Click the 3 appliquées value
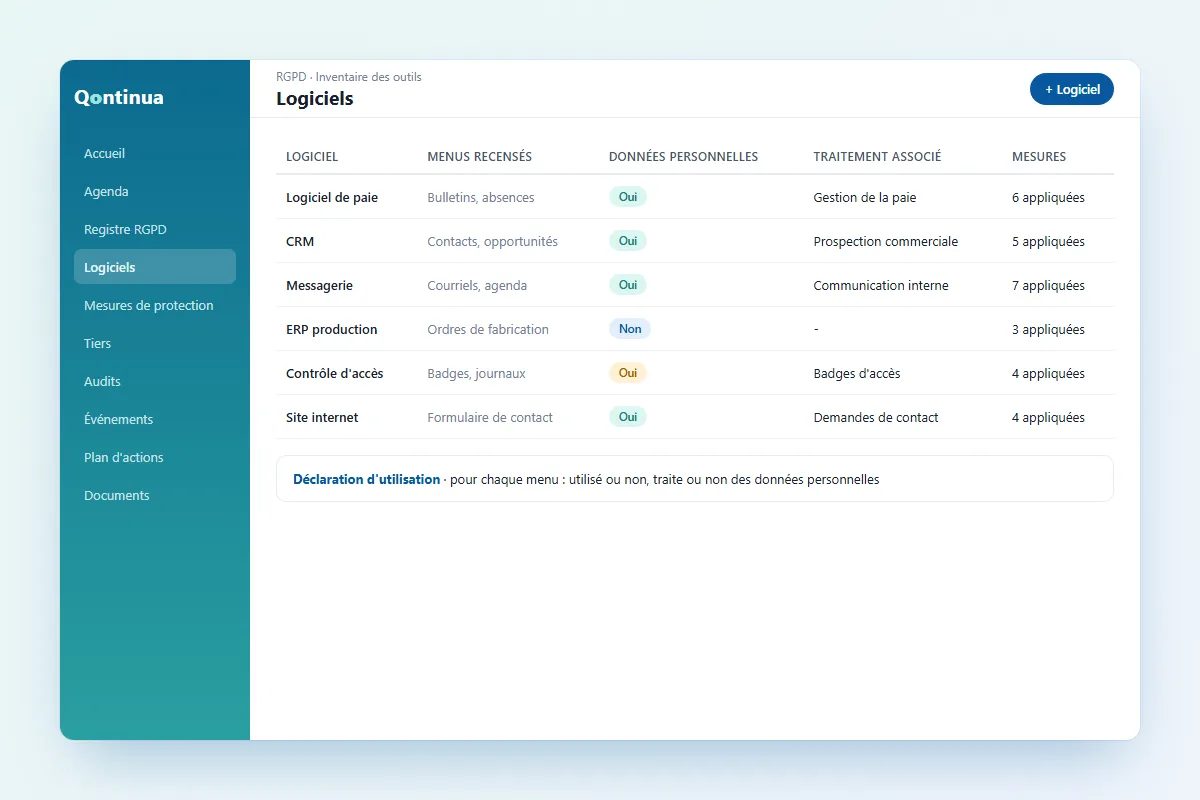The image size is (1200, 800). pos(1048,330)
